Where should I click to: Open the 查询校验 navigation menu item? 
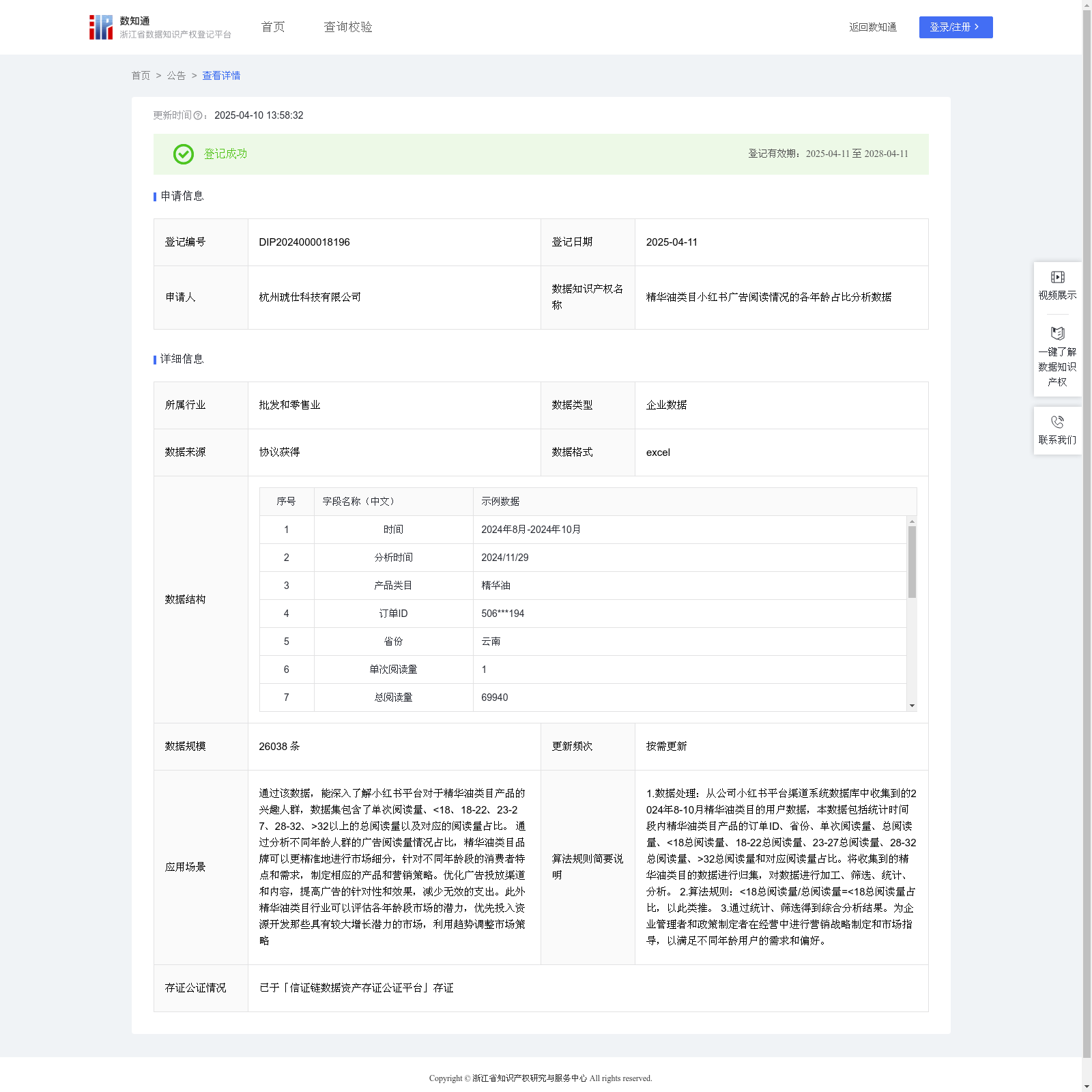click(x=347, y=27)
